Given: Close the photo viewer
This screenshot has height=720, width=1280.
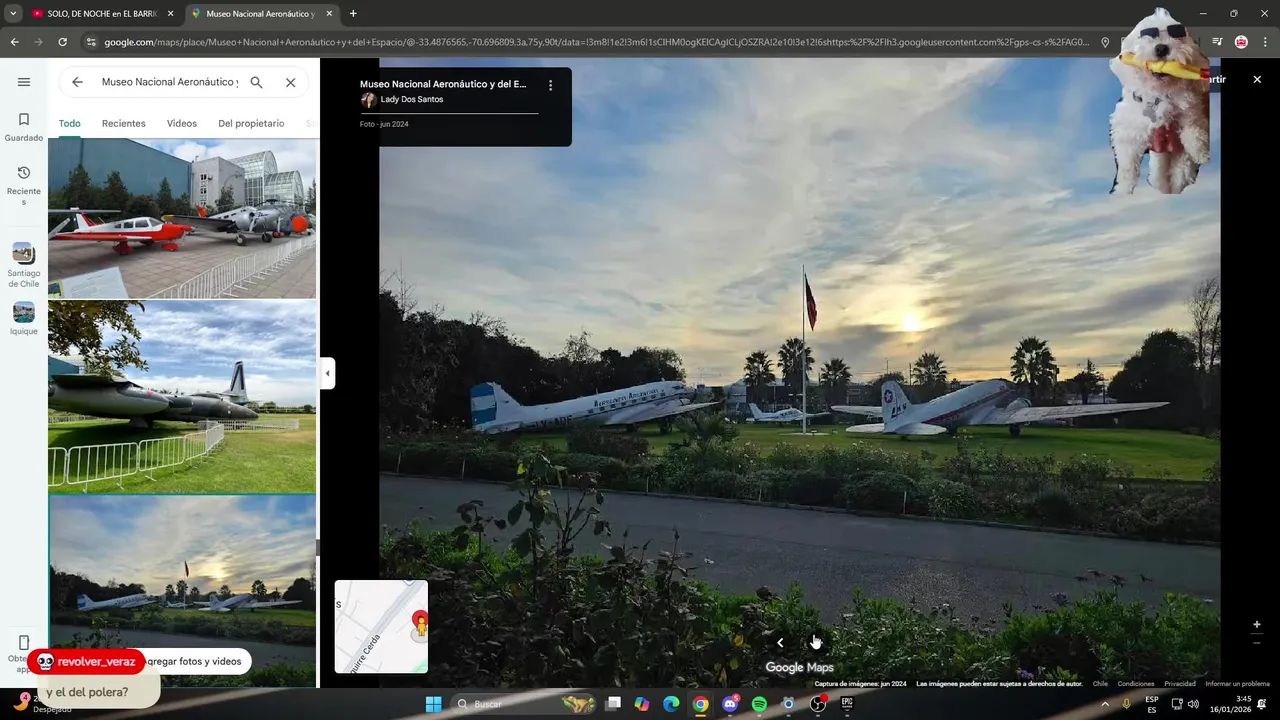Looking at the screenshot, I should 1257,79.
